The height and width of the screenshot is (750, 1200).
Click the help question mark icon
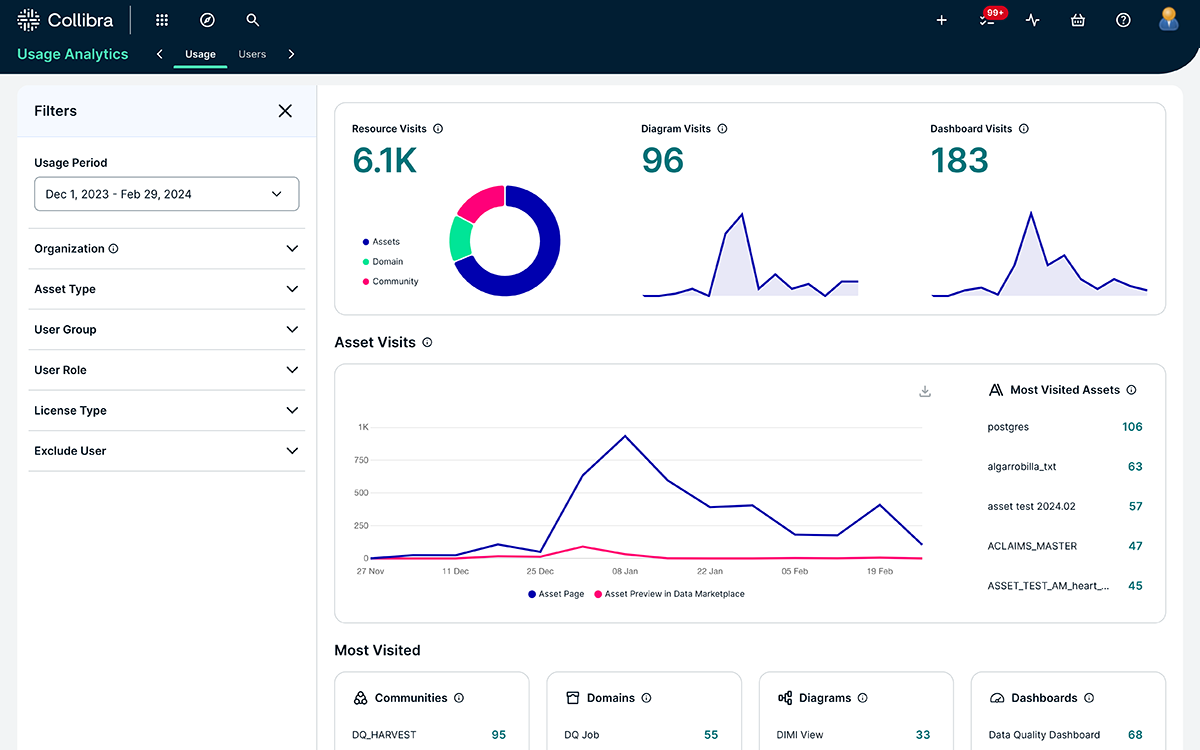point(1123,20)
